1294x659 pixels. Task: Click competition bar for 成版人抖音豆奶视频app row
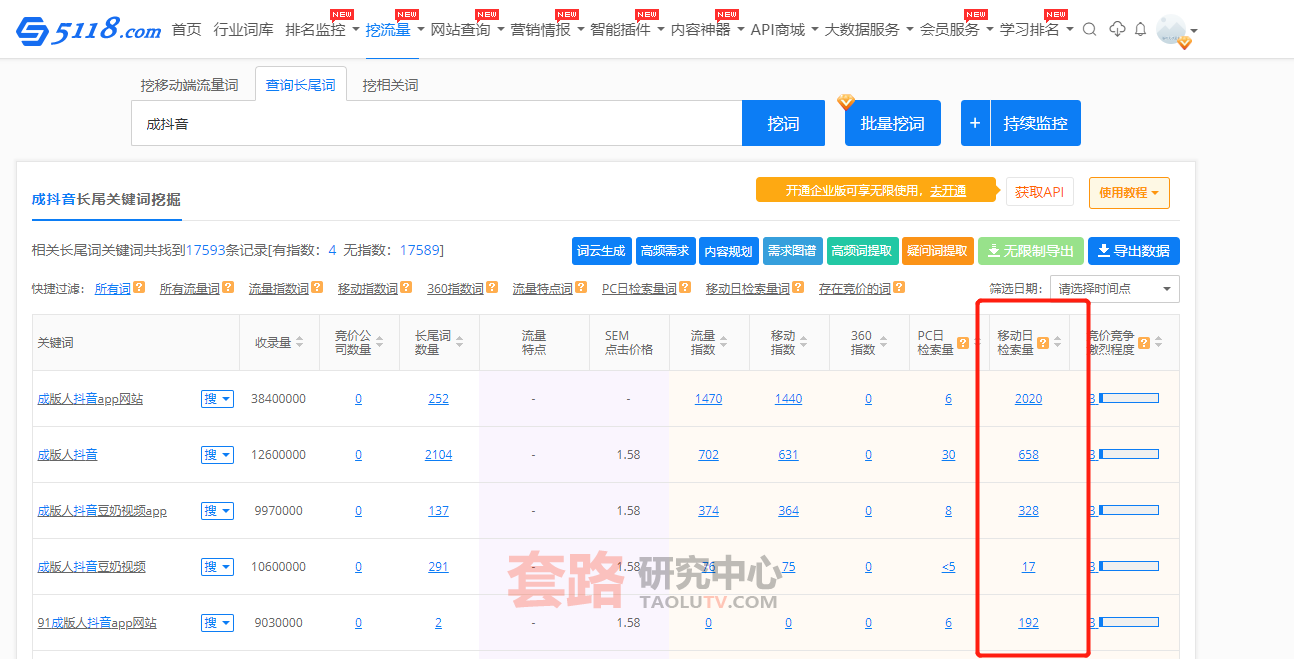coord(1128,511)
